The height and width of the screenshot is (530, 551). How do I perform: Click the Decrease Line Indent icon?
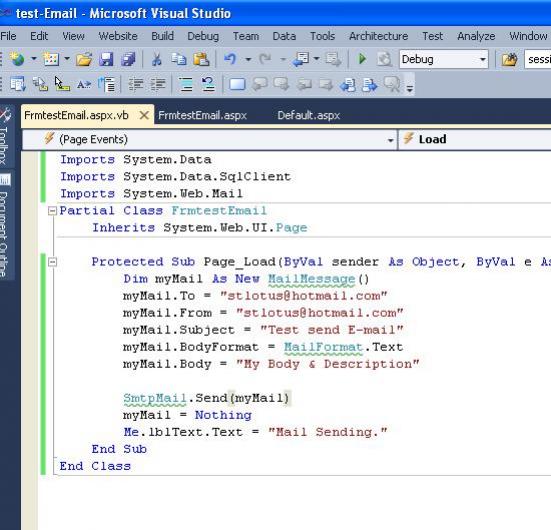136,84
